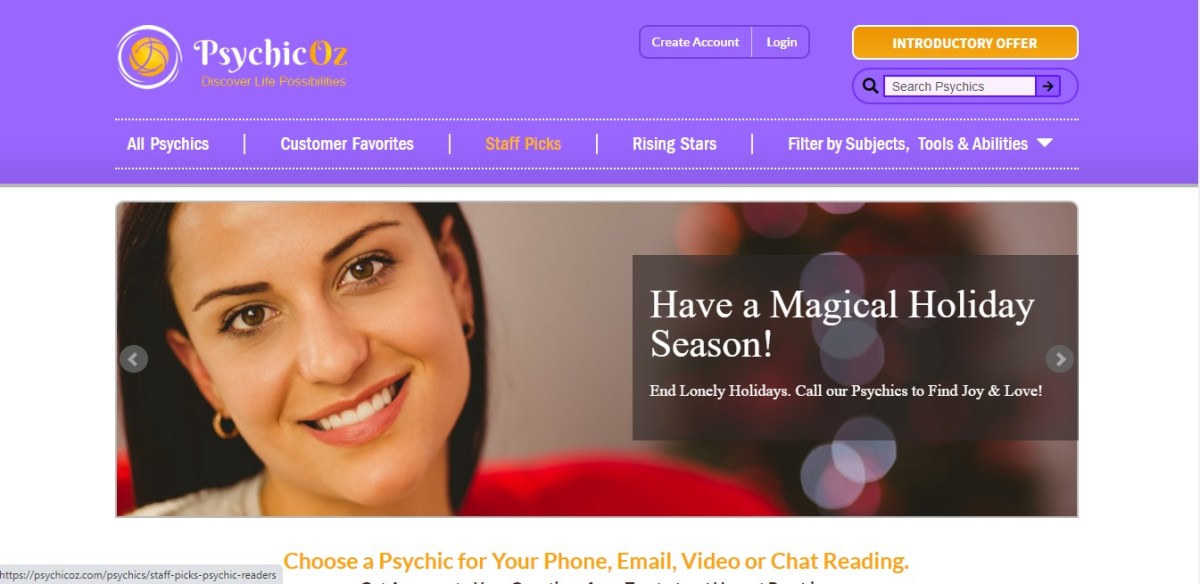Select Customer Favorites in navigation bar

pos(347,144)
